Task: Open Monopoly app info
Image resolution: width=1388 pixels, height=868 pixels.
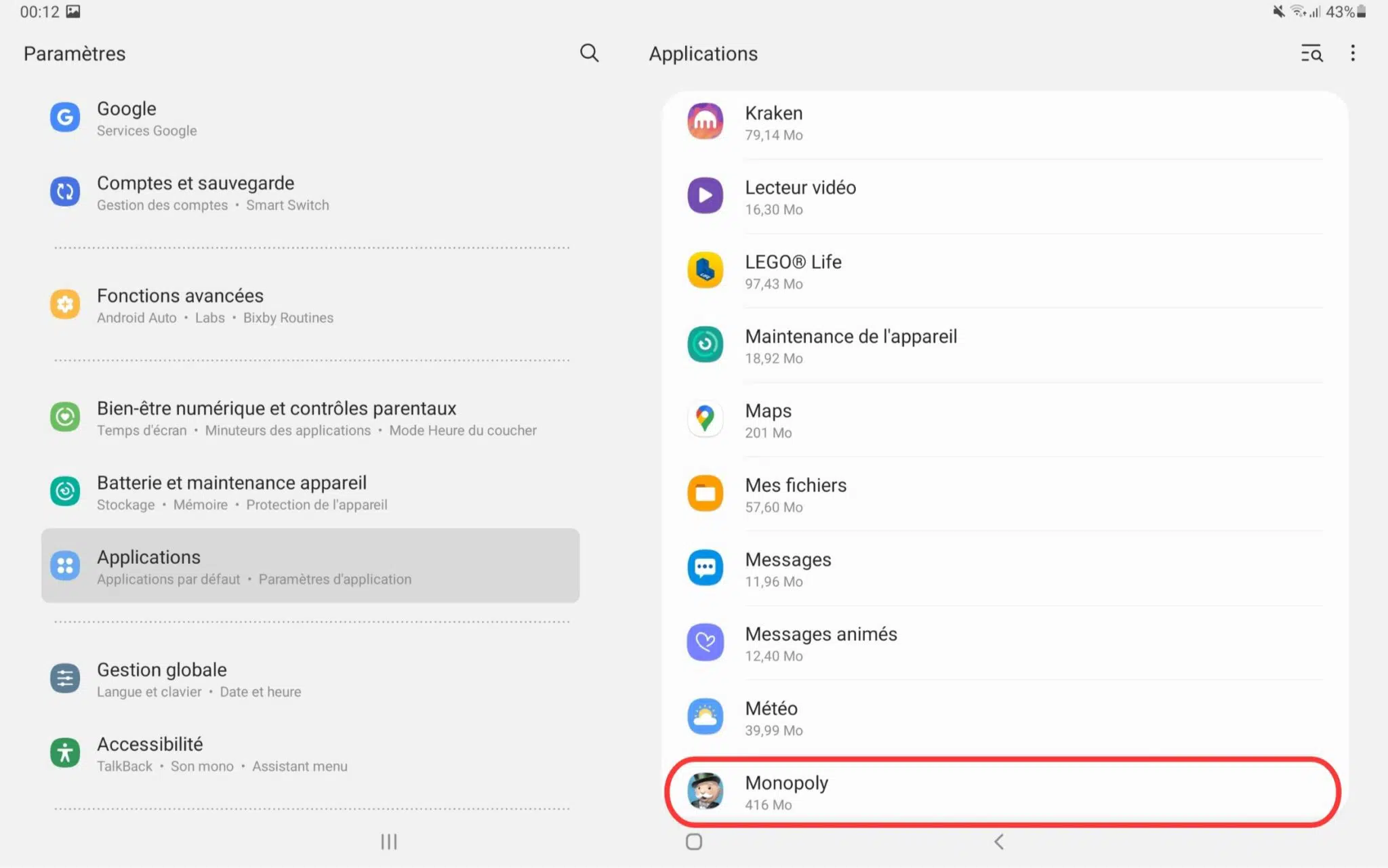Action: (x=1003, y=791)
